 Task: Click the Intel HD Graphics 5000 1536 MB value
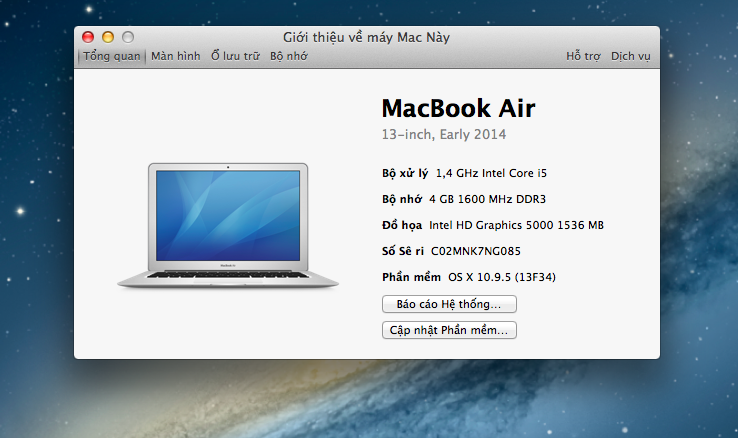click(516, 225)
